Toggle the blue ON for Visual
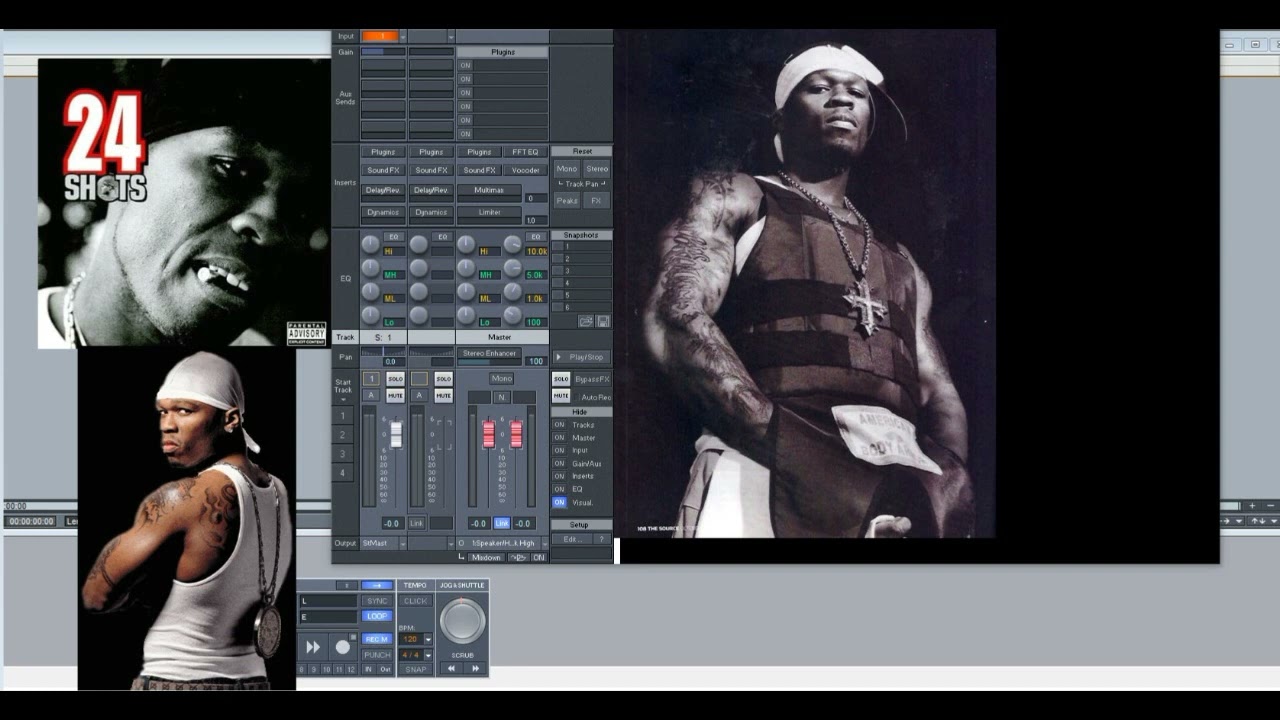The height and width of the screenshot is (720, 1280). coord(559,502)
